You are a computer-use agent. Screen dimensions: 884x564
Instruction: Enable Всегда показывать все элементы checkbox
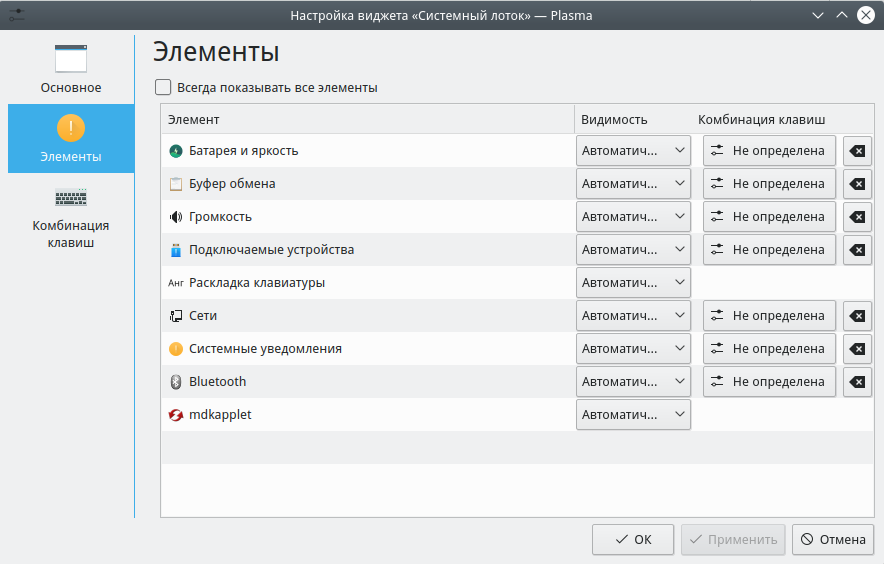coord(163,87)
